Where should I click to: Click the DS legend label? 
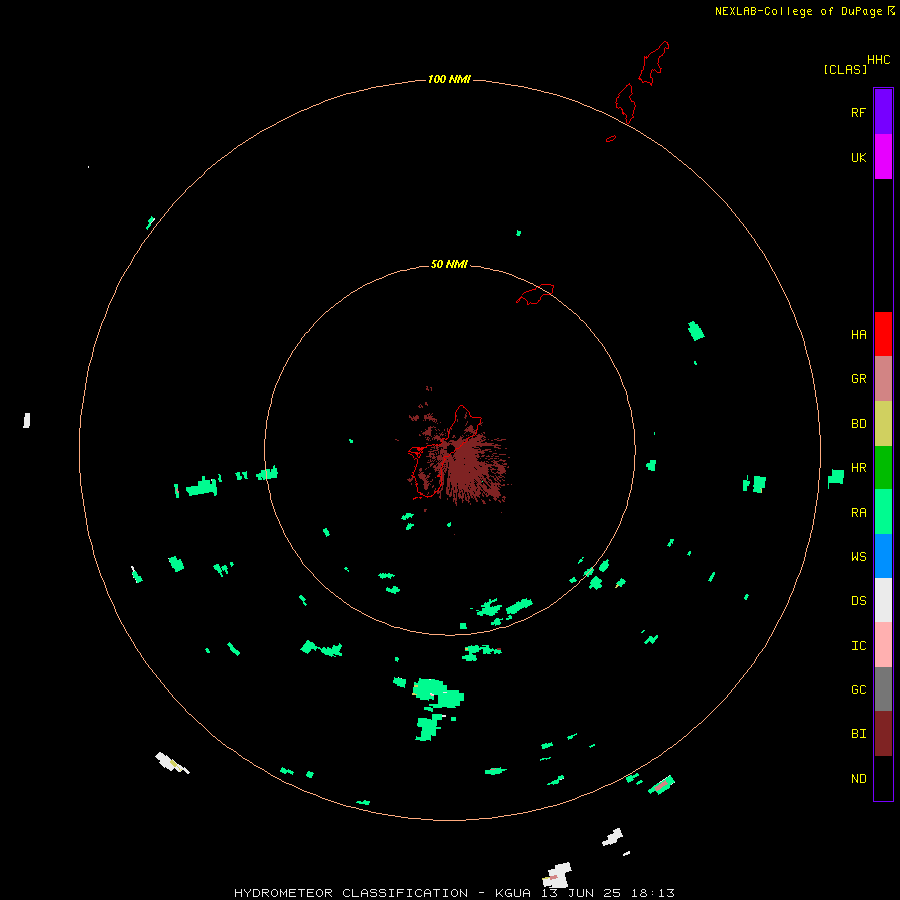tap(858, 601)
